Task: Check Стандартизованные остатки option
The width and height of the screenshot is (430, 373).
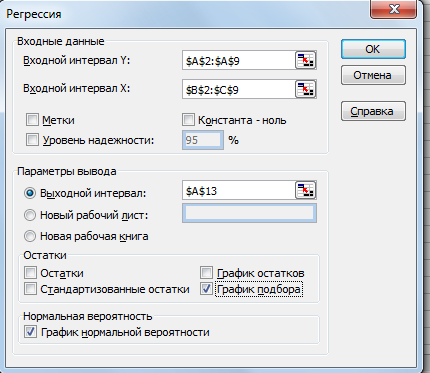Action: pos(30,289)
